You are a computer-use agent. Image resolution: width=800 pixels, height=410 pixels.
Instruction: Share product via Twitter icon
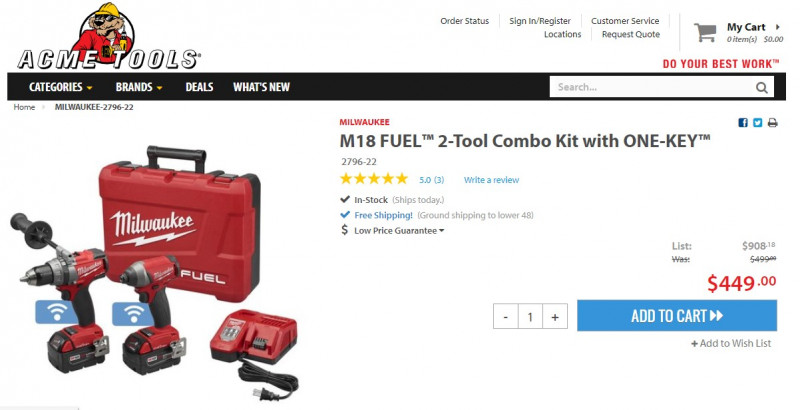click(758, 122)
